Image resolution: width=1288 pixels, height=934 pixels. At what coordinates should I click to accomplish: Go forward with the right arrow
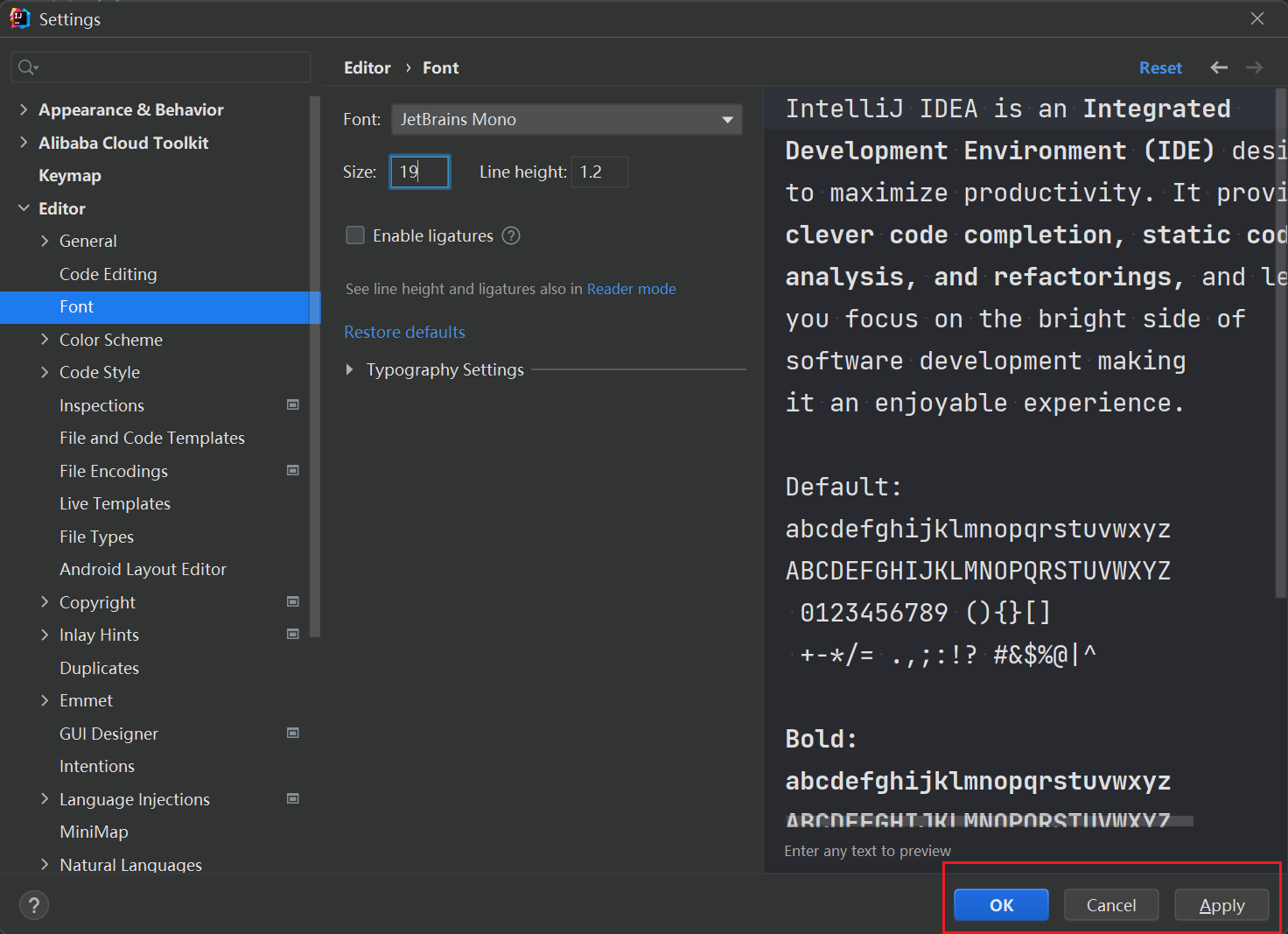pyautogui.click(x=1254, y=67)
